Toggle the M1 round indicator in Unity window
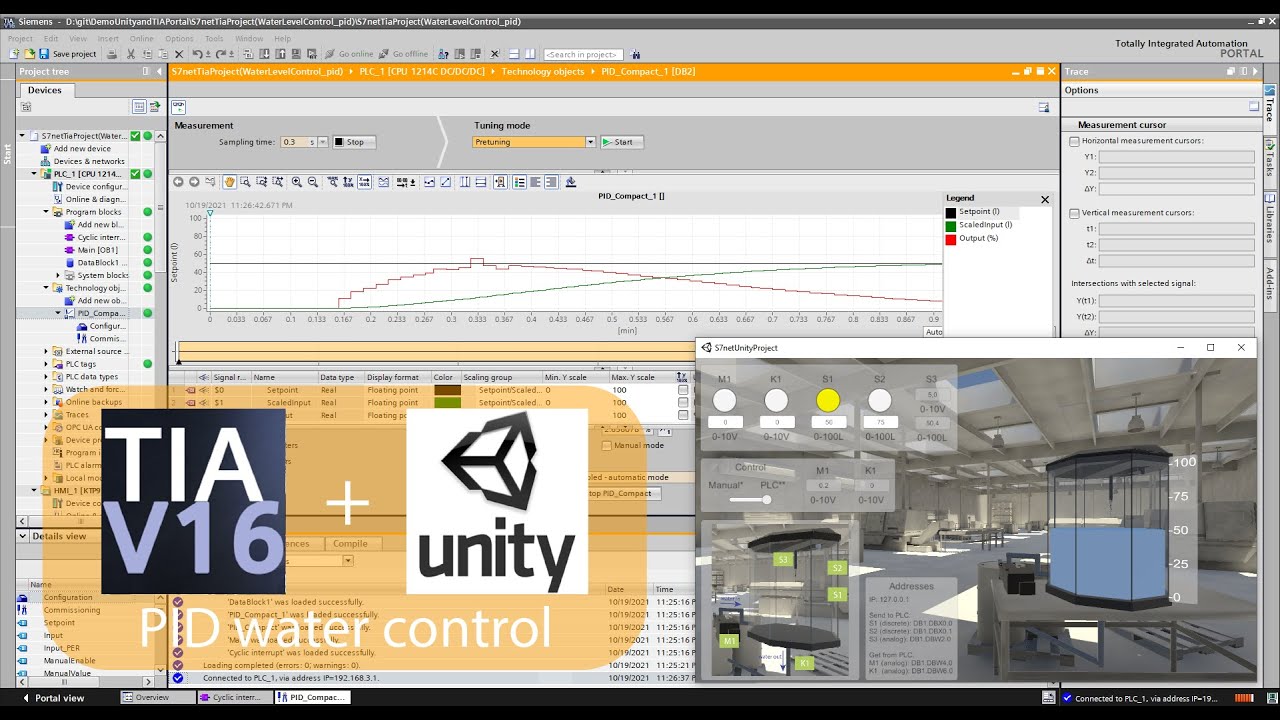 point(725,400)
